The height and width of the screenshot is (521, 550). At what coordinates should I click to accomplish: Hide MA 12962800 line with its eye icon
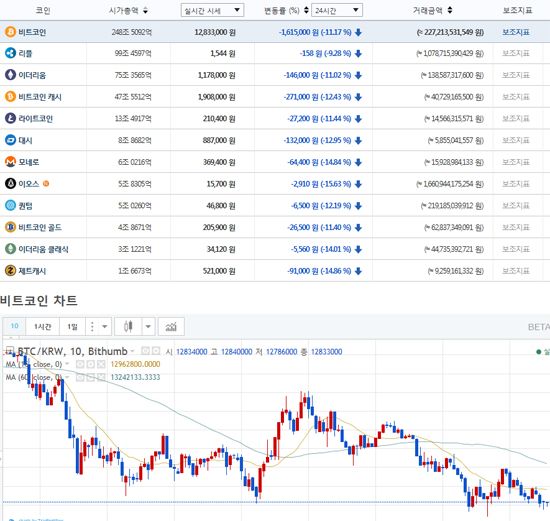pos(80,364)
